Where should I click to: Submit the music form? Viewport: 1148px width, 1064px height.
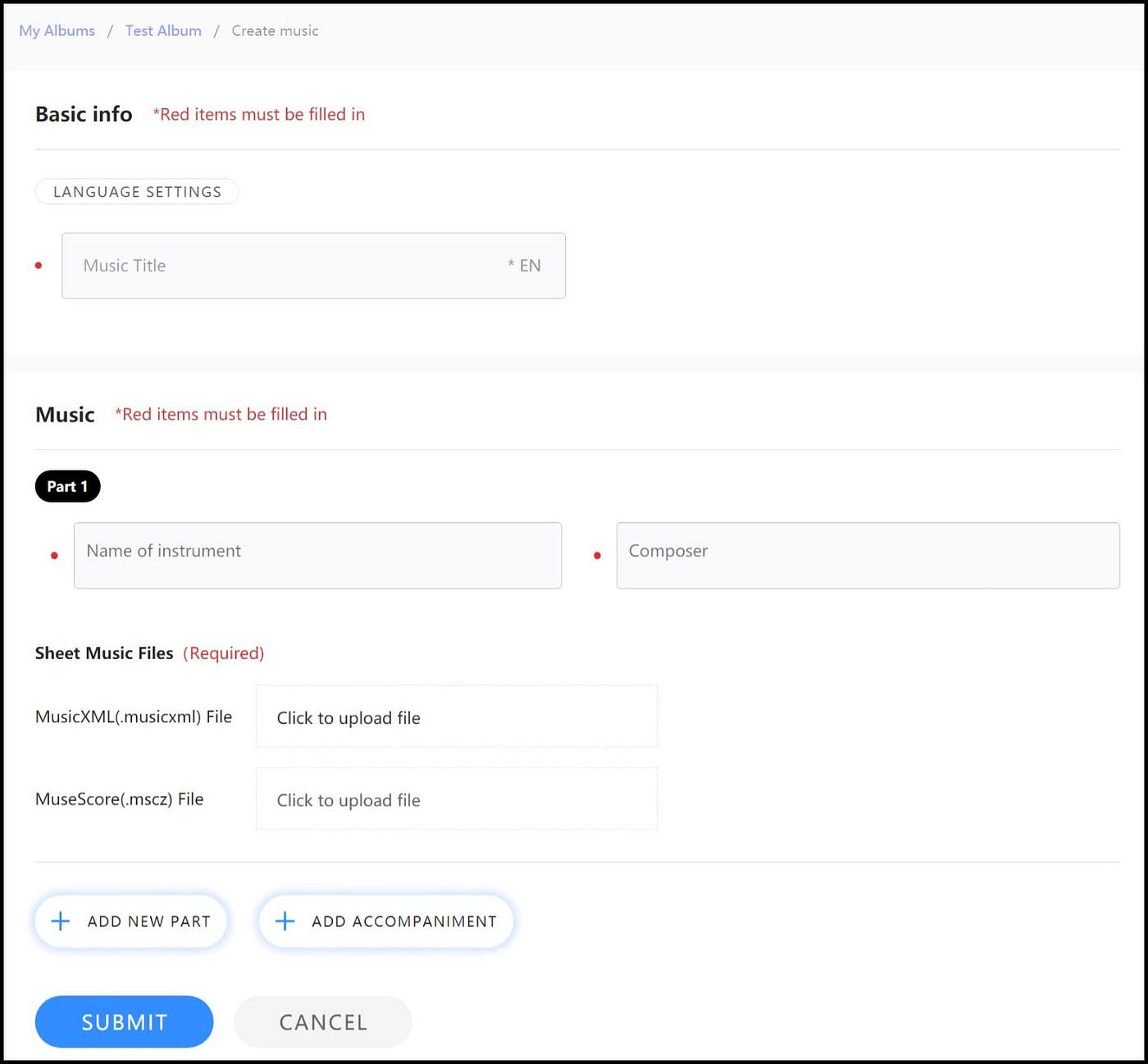click(x=124, y=1021)
